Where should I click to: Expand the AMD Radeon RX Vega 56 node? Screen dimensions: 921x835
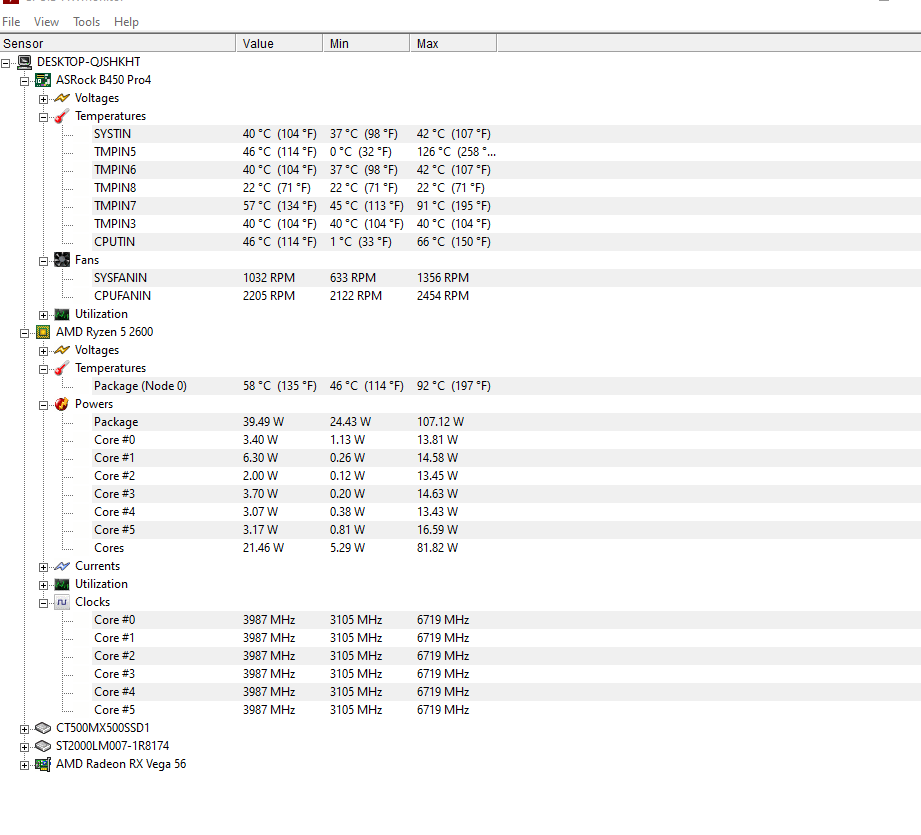coord(25,765)
